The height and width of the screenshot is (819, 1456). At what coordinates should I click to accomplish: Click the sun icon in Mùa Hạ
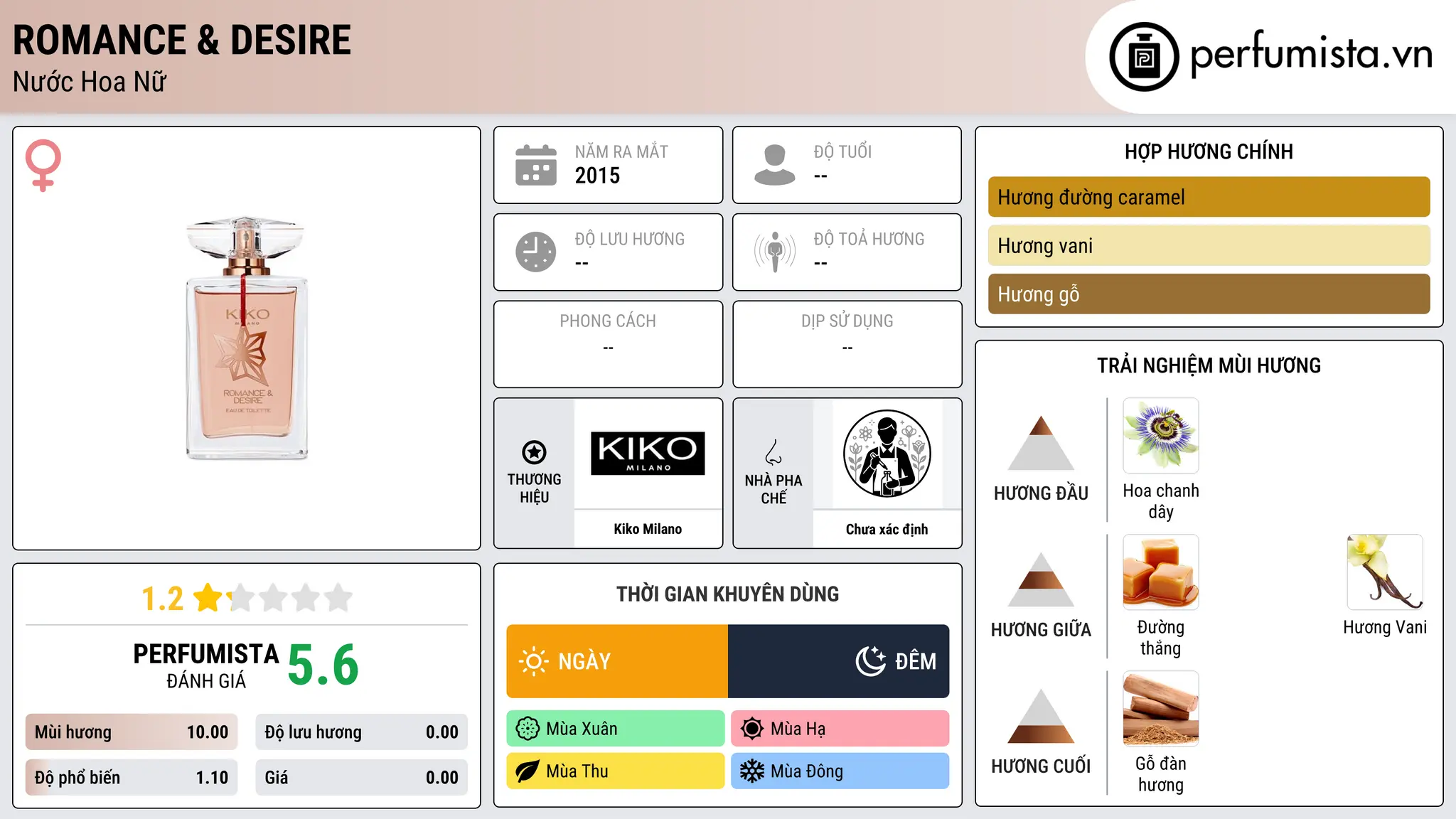point(752,729)
